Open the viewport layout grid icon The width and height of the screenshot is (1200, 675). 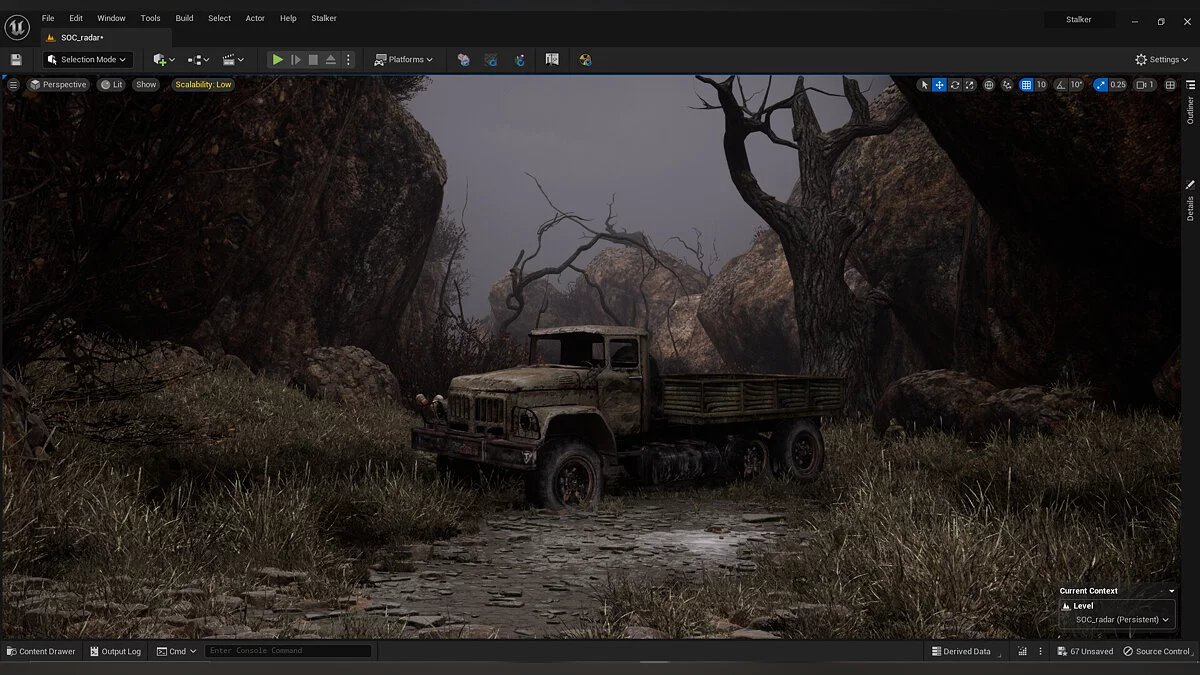1170,85
